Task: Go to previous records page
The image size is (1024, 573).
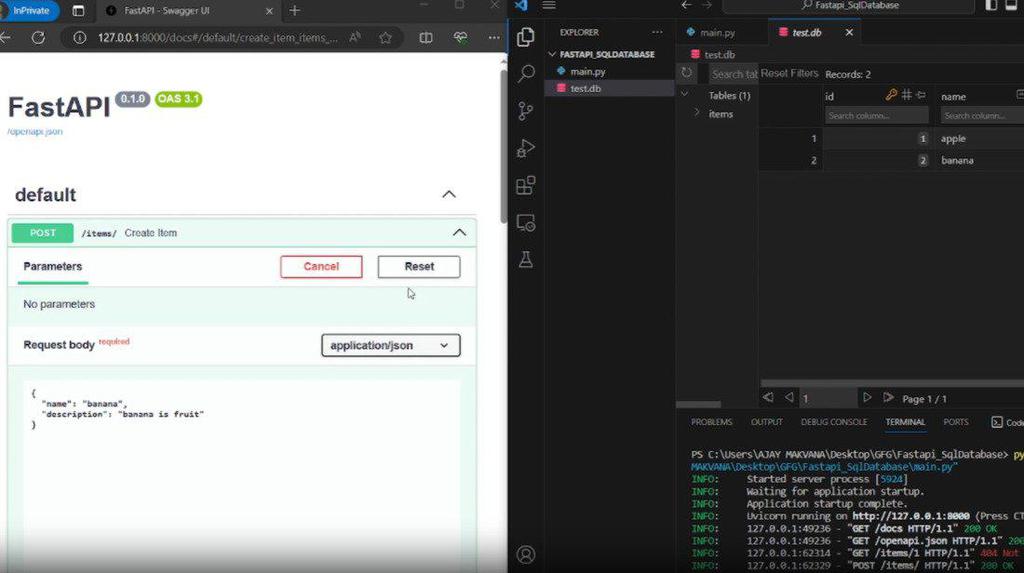Action: (x=789, y=397)
